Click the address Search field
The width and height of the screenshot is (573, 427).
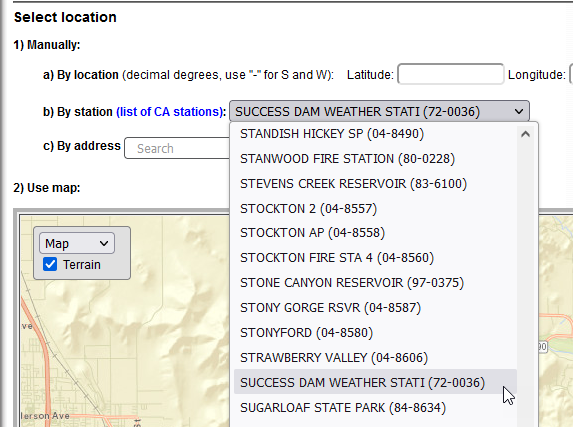point(177,148)
